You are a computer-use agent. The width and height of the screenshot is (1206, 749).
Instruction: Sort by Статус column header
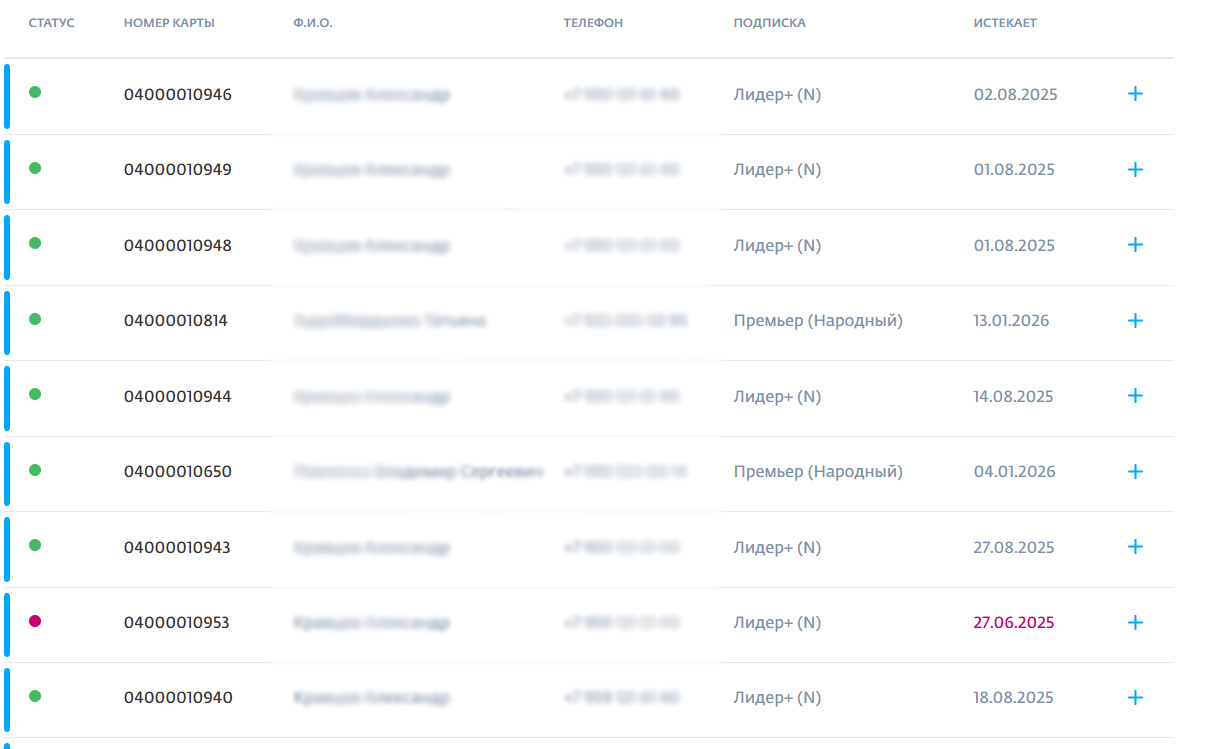pos(51,23)
